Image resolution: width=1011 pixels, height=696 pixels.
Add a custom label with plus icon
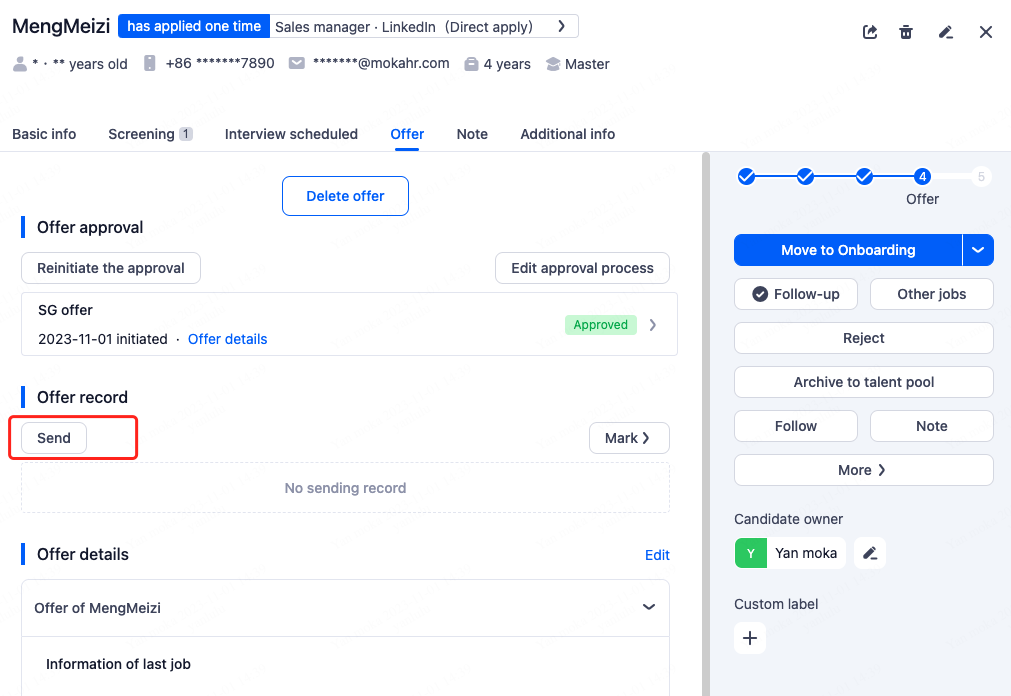(x=750, y=638)
